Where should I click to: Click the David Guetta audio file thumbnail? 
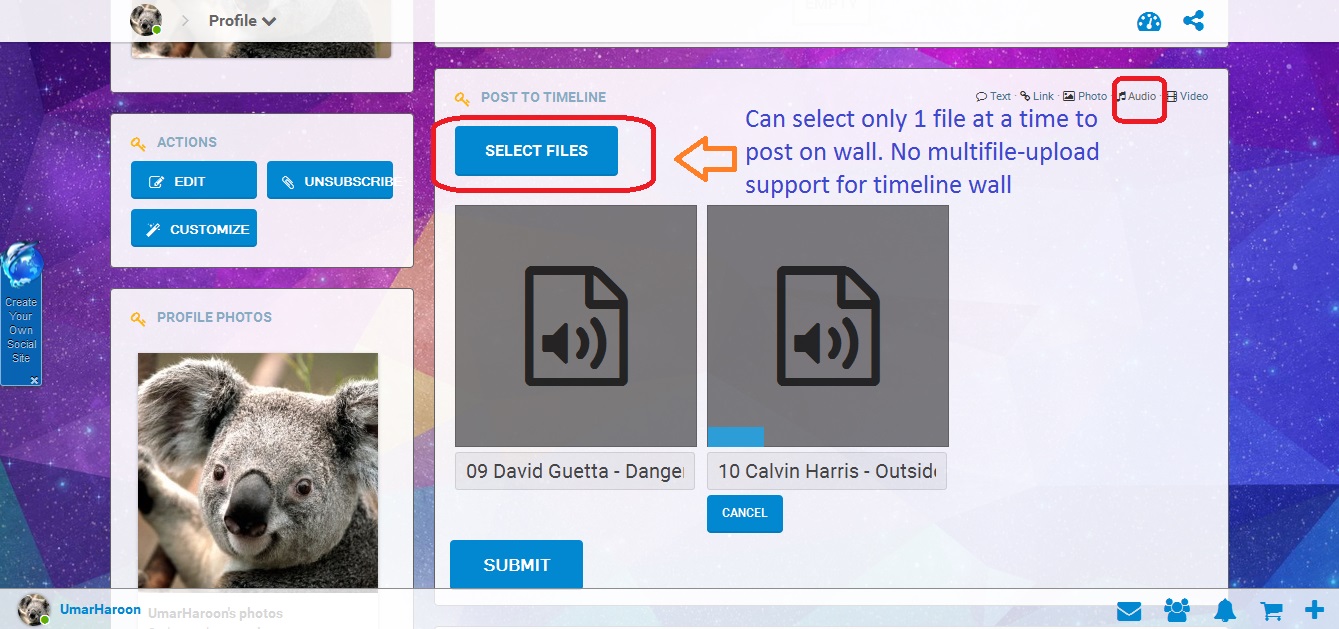(576, 326)
